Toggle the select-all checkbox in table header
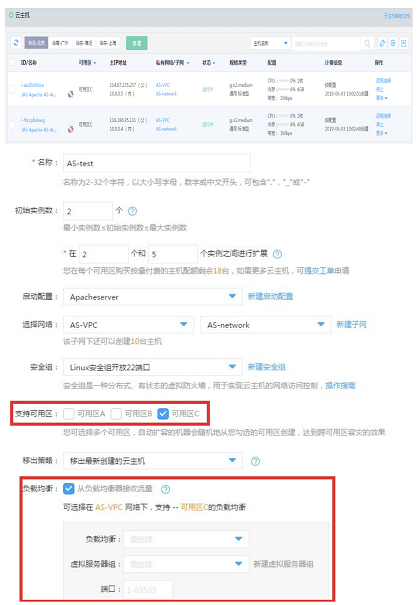The image size is (418, 605). [12, 63]
